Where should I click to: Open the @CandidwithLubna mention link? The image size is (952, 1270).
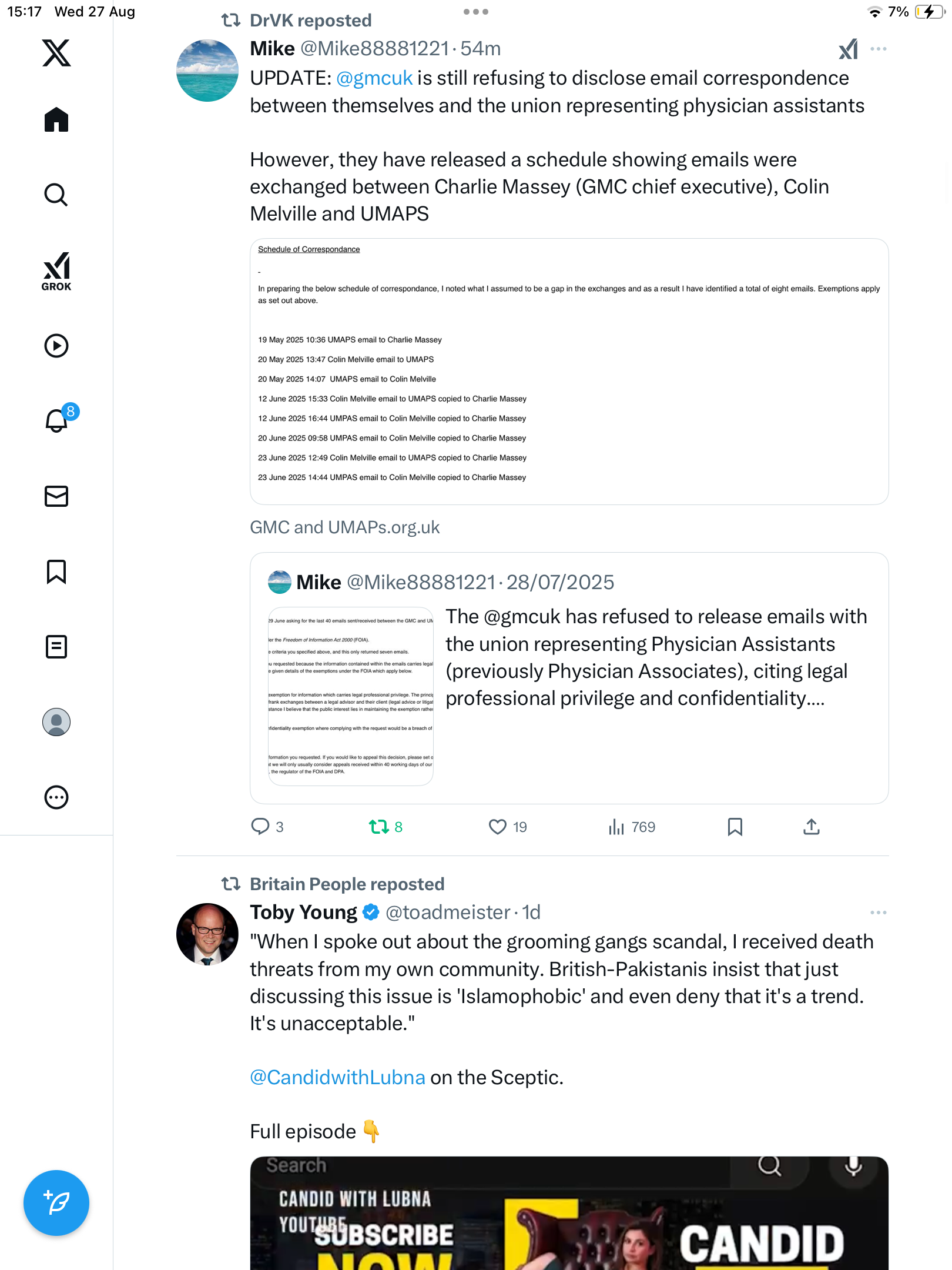pyautogui.click(x=337, y=1077)
